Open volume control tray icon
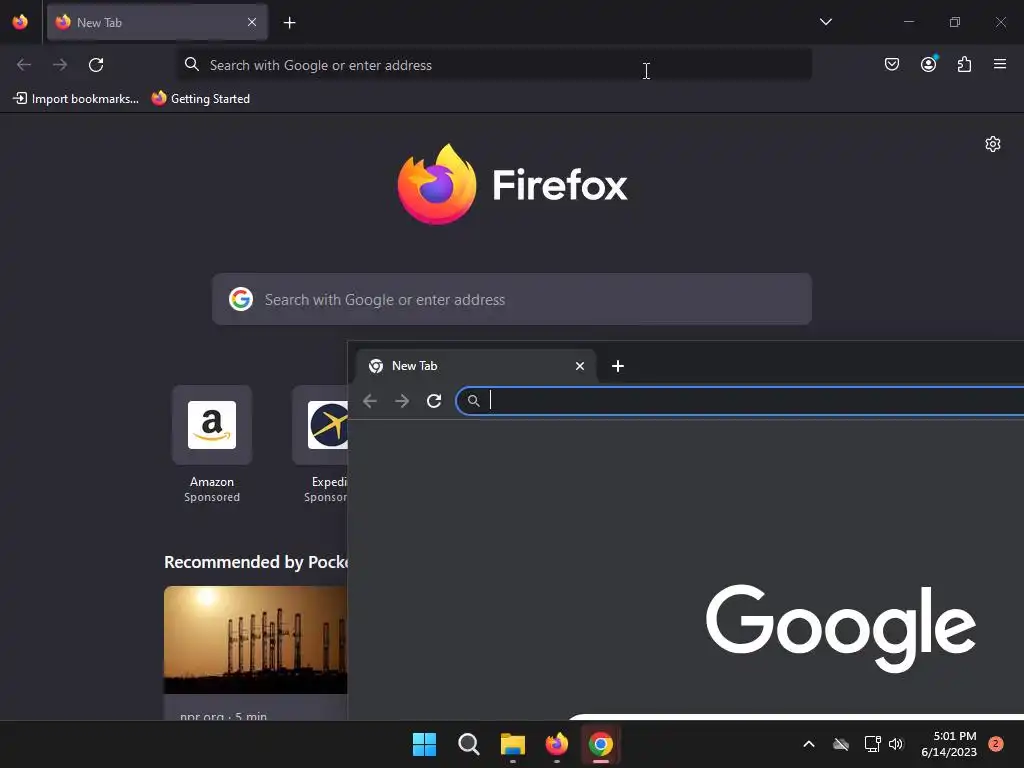This screenshot has height=768, width=1024. (896, 744)
